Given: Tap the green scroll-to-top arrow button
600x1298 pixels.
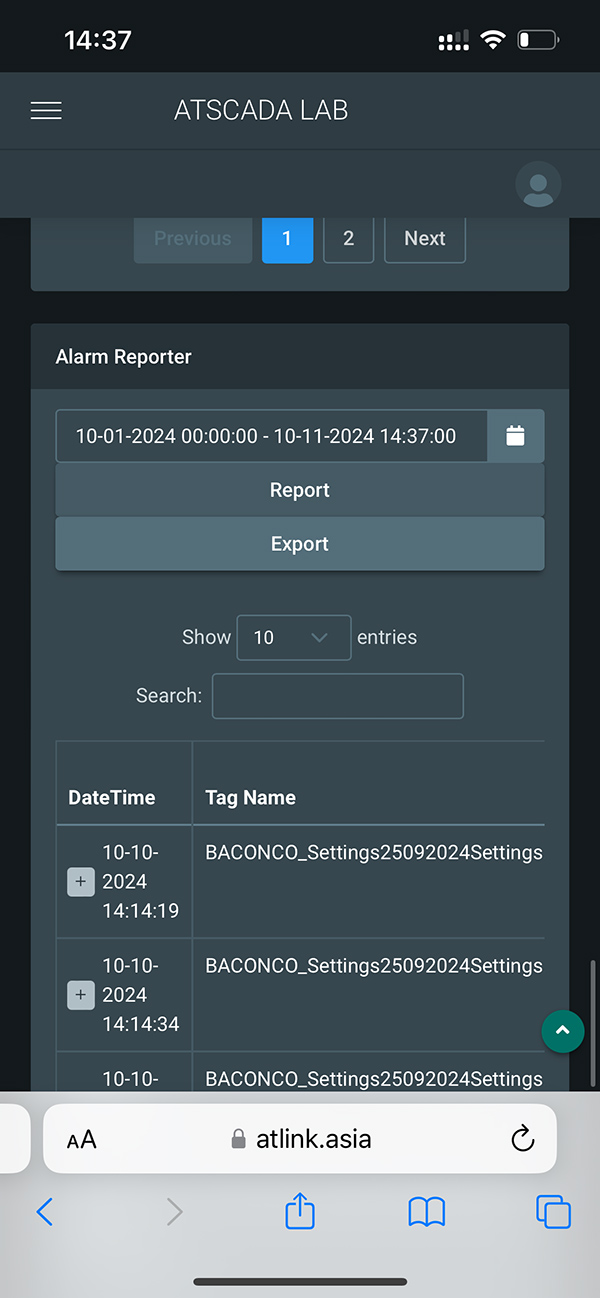Looking at the screenshot, I should pos(562,1031).
